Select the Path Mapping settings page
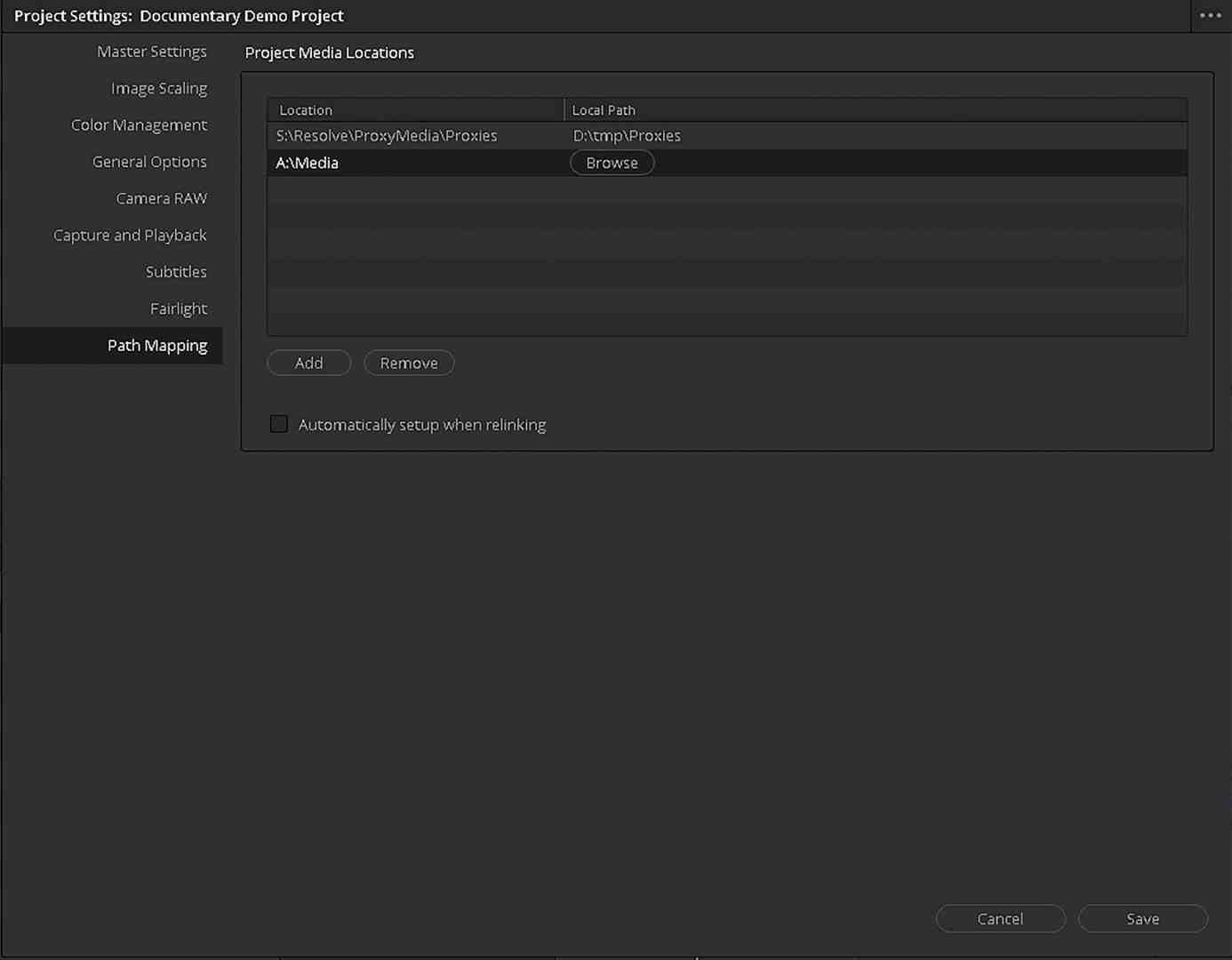1232x960 pixels. coord(157,345)
